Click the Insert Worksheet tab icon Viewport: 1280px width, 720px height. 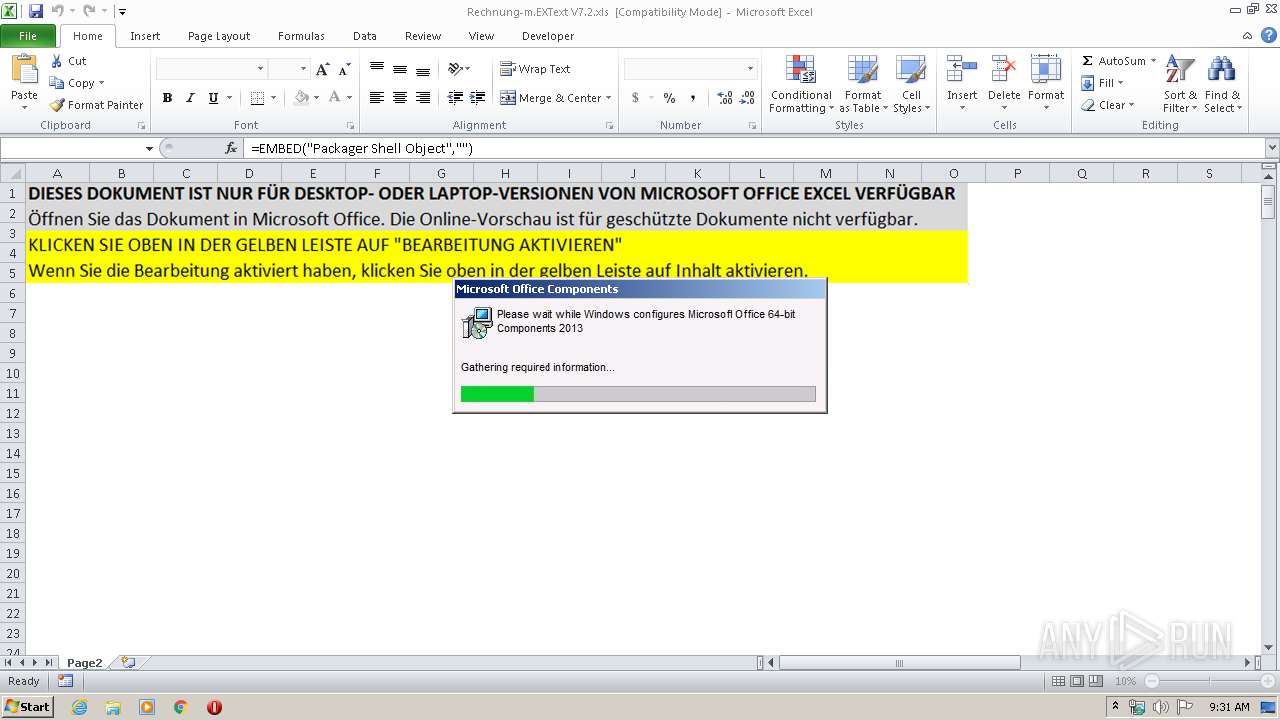click(128, 662)
